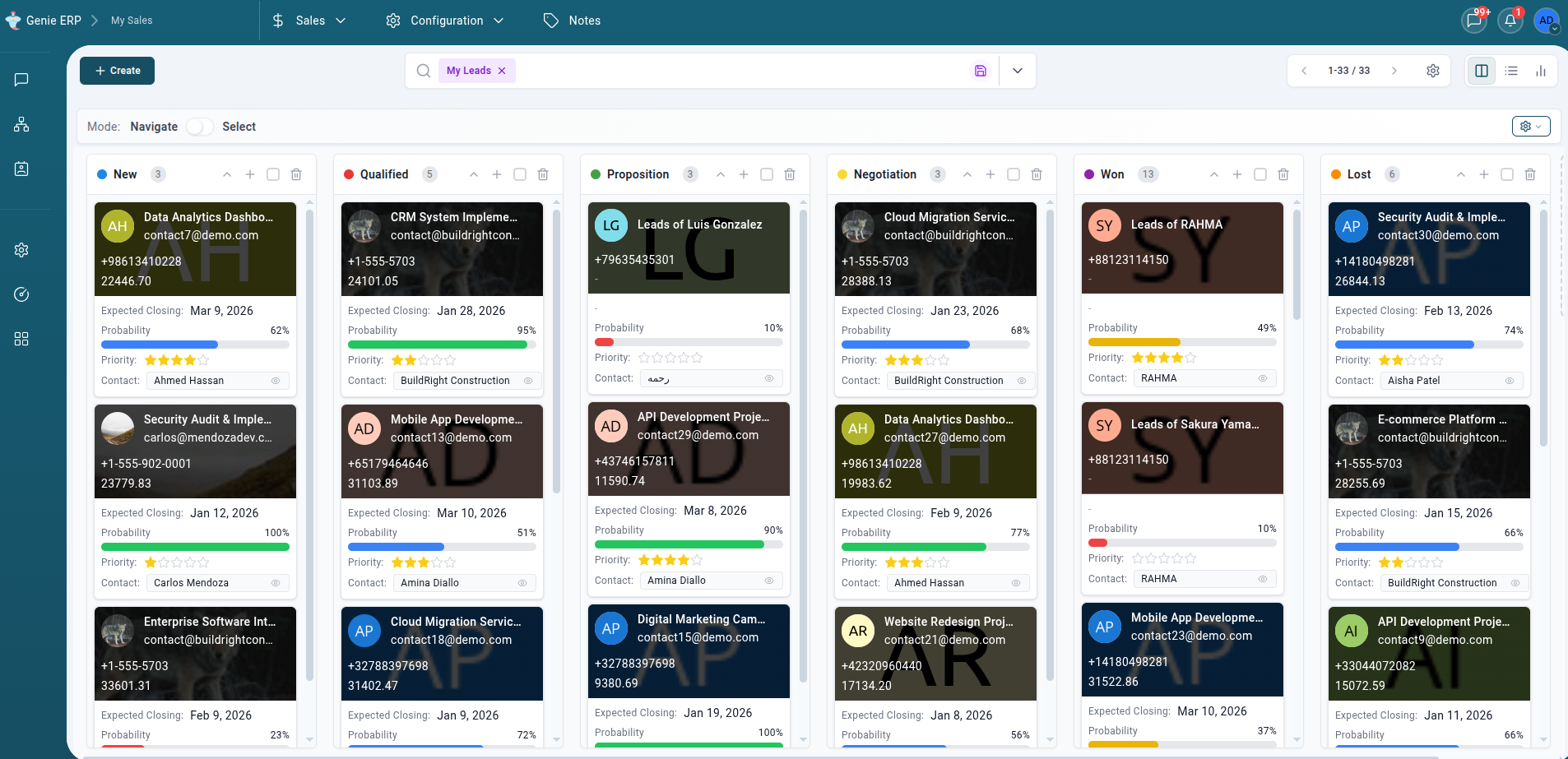Go back via My Sales breadcrumb
The image size is (1568, 759).
coord(132,21)
